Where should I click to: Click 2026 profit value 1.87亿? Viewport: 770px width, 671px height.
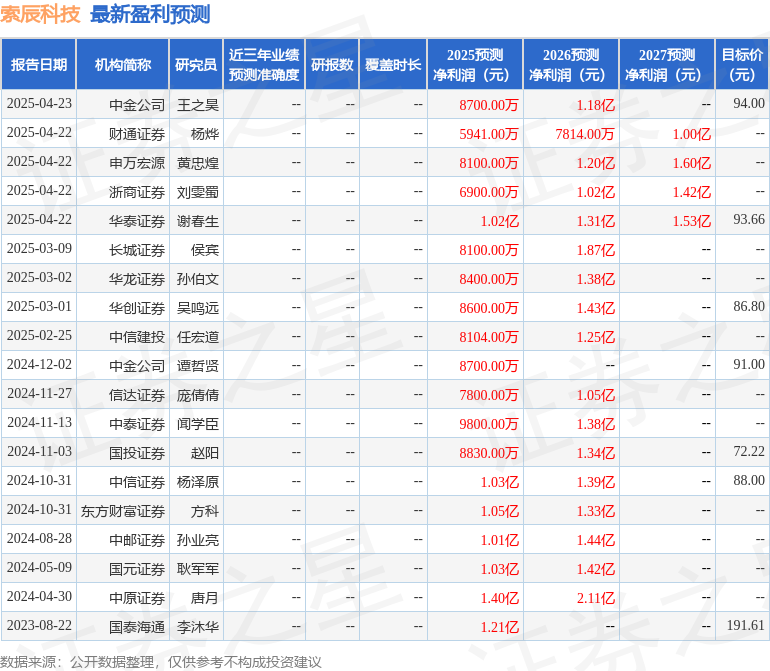click(x=596, y=250)
